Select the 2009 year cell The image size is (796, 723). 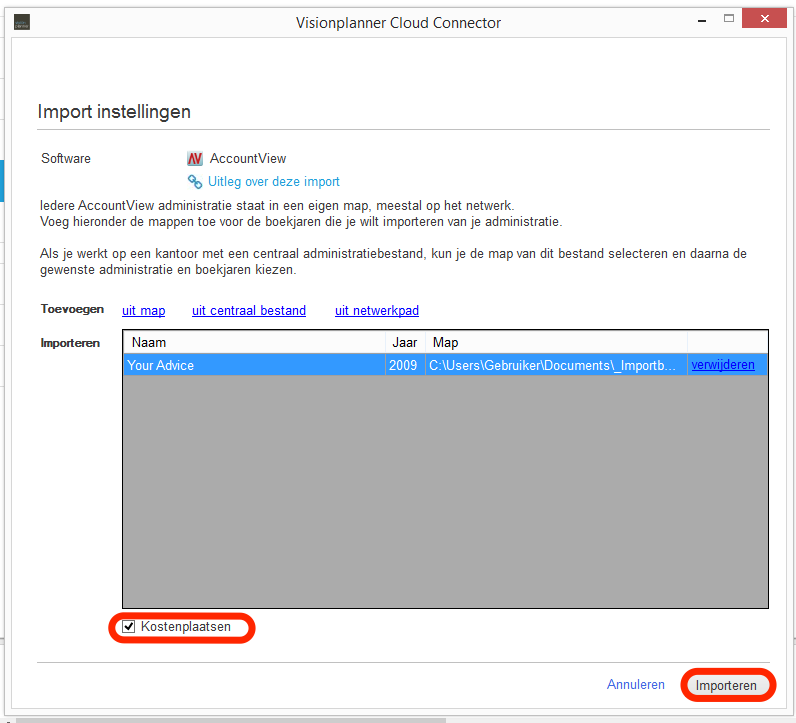405,365
